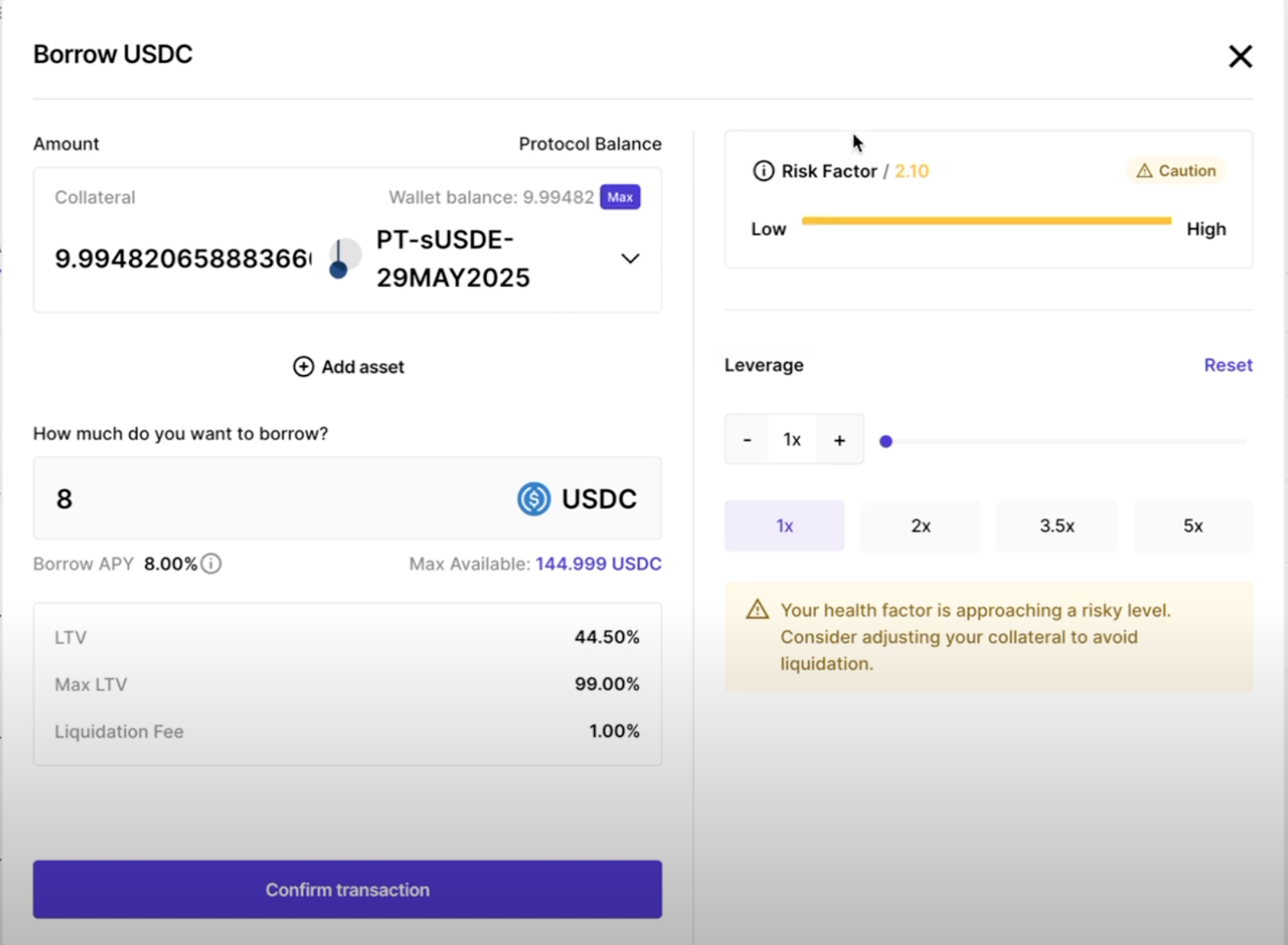This screenshot has height=945, width=1288.
Task: Click the Risk Factor info icon
Action: click(x=762, y=171)
